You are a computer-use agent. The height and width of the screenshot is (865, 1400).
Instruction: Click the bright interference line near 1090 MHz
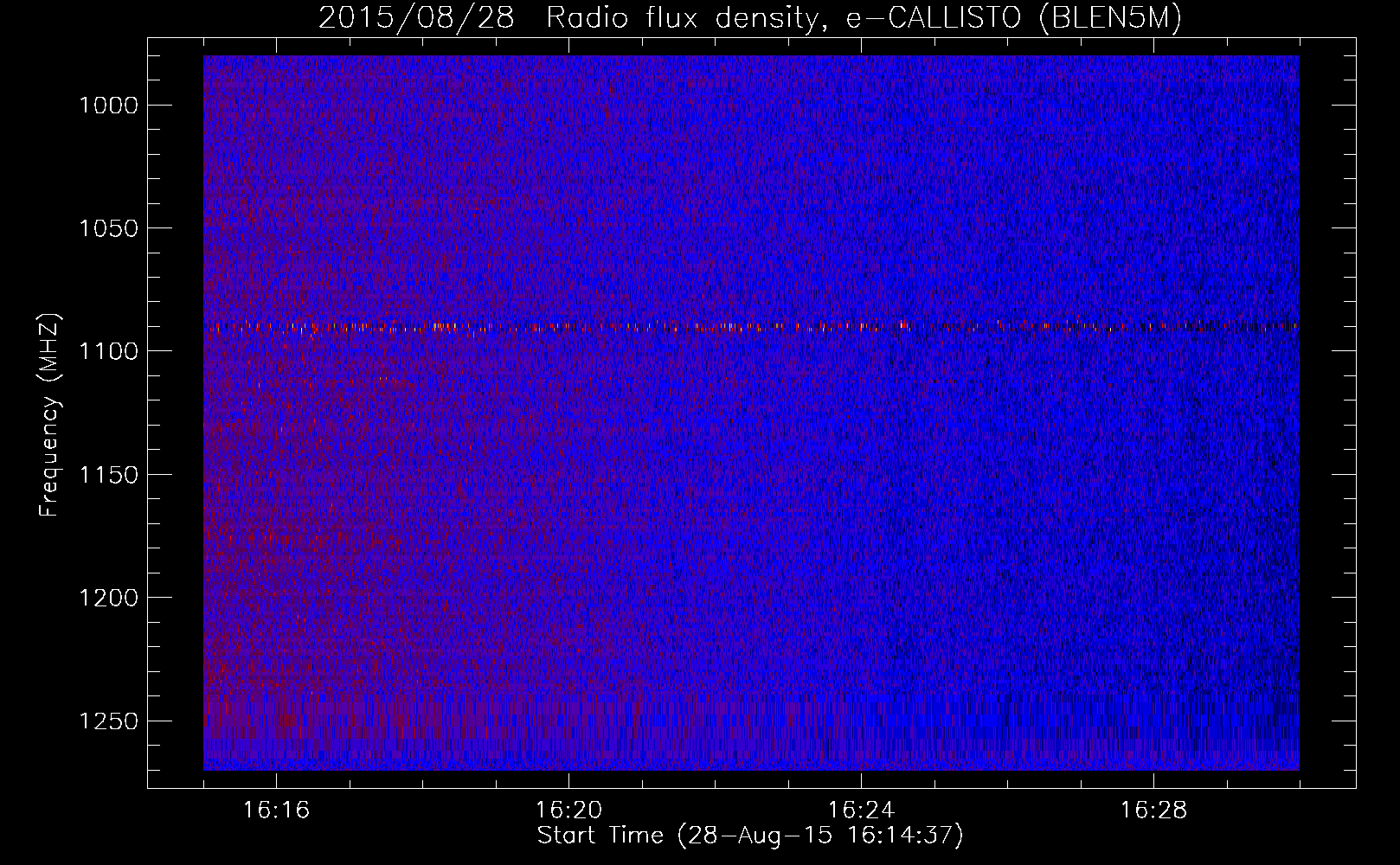click(x=751, y=327)
